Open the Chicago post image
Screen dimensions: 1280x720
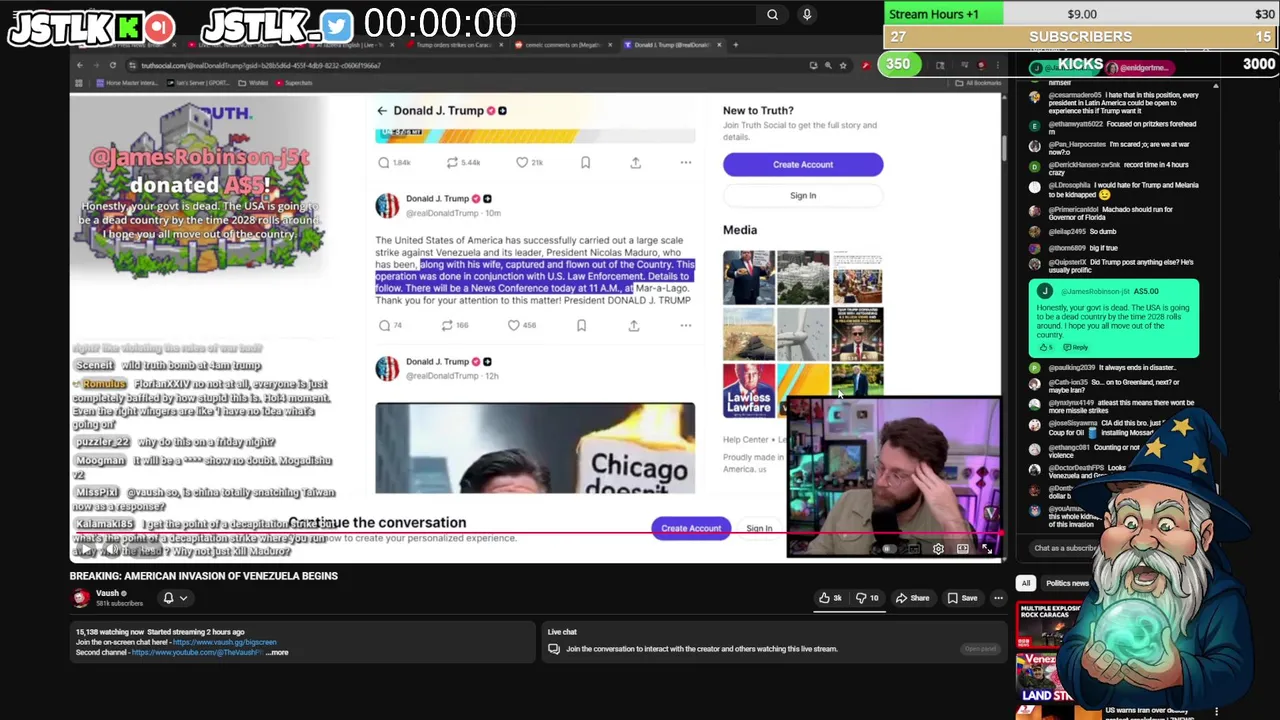(535, 448)
